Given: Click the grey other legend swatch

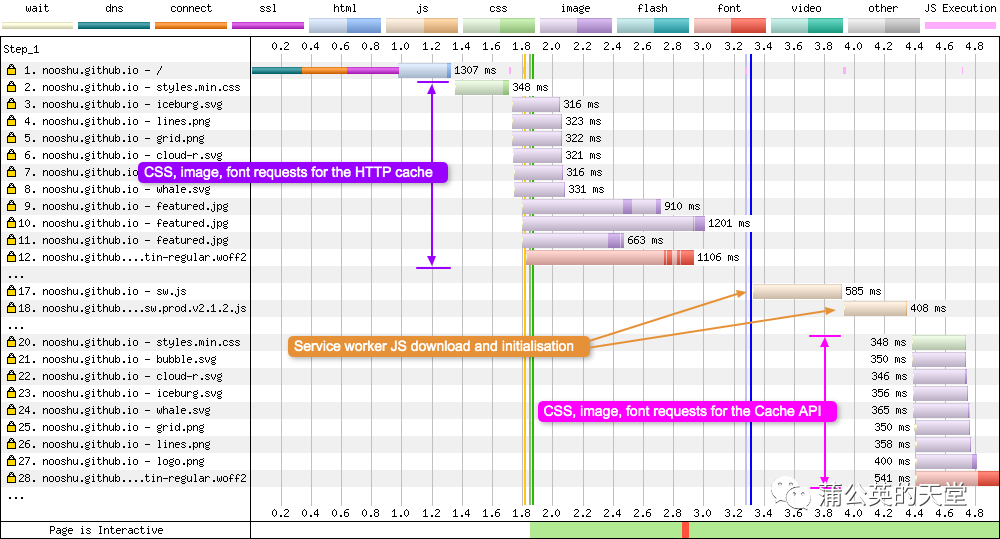Looking at the screenshot, I should [884, 26].
